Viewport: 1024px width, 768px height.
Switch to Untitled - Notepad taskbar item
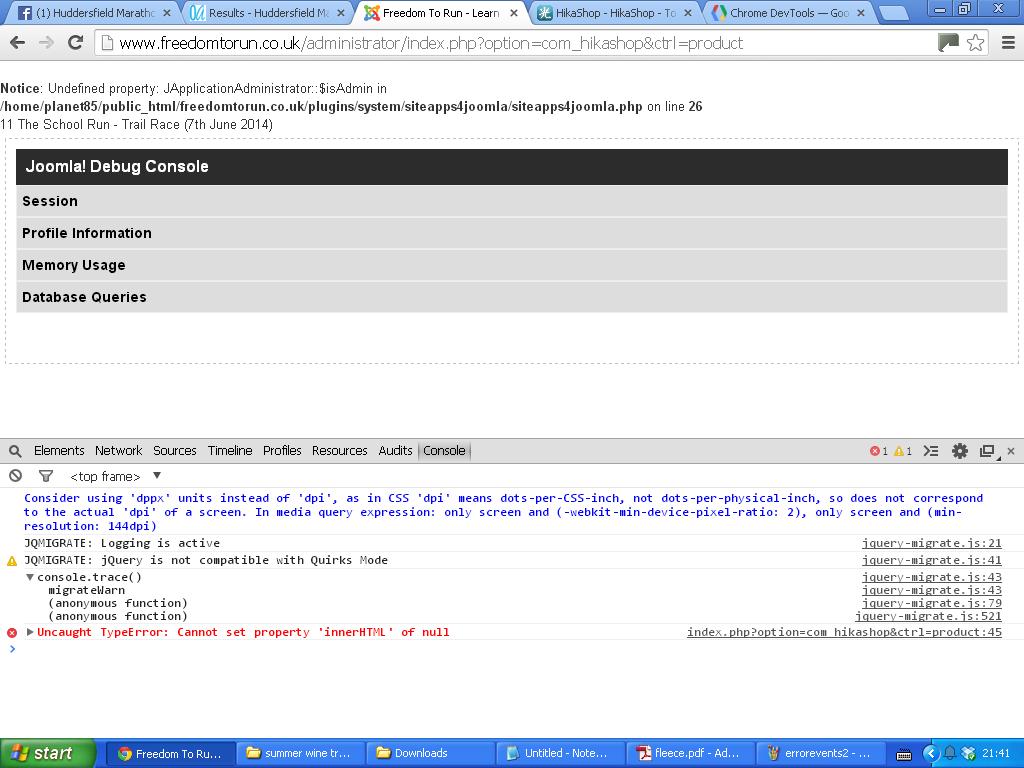559,754
